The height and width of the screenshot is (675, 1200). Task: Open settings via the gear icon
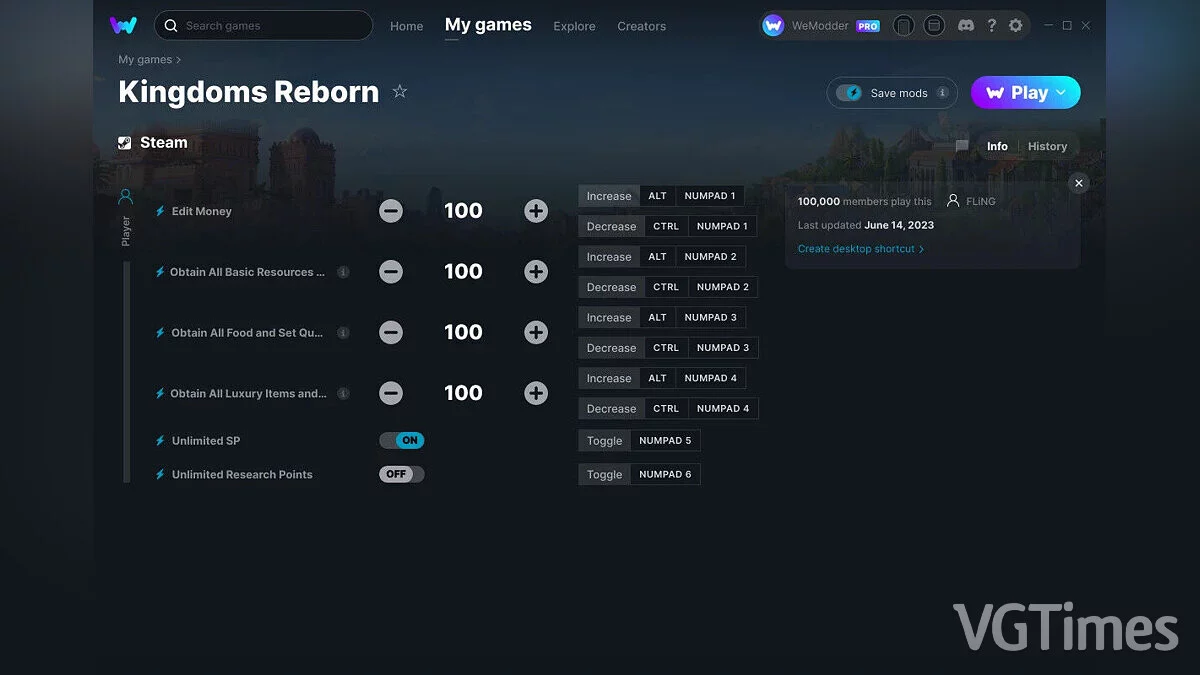1016,25
